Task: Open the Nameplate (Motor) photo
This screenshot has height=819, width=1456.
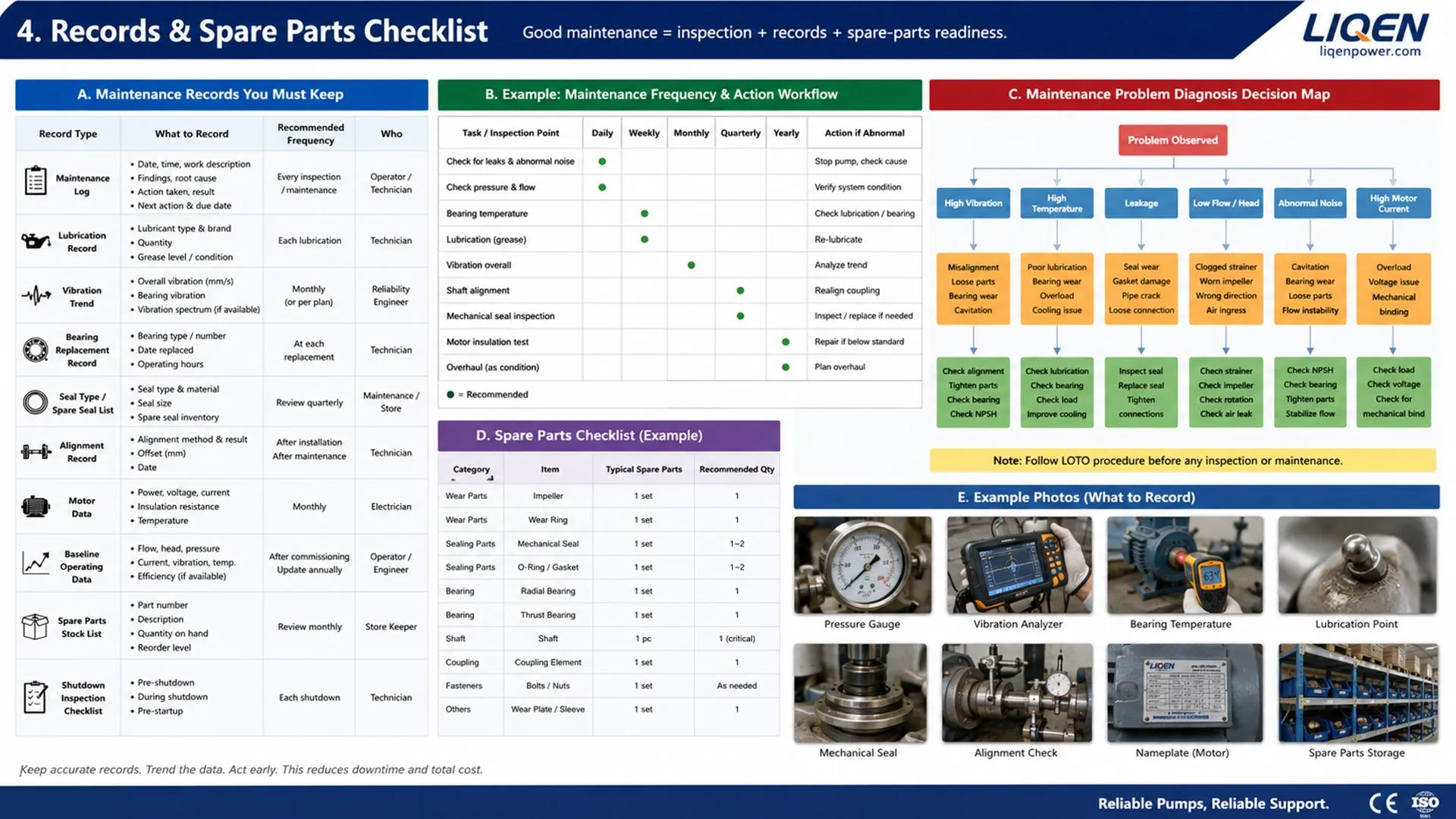Action: pos(1185,693)
